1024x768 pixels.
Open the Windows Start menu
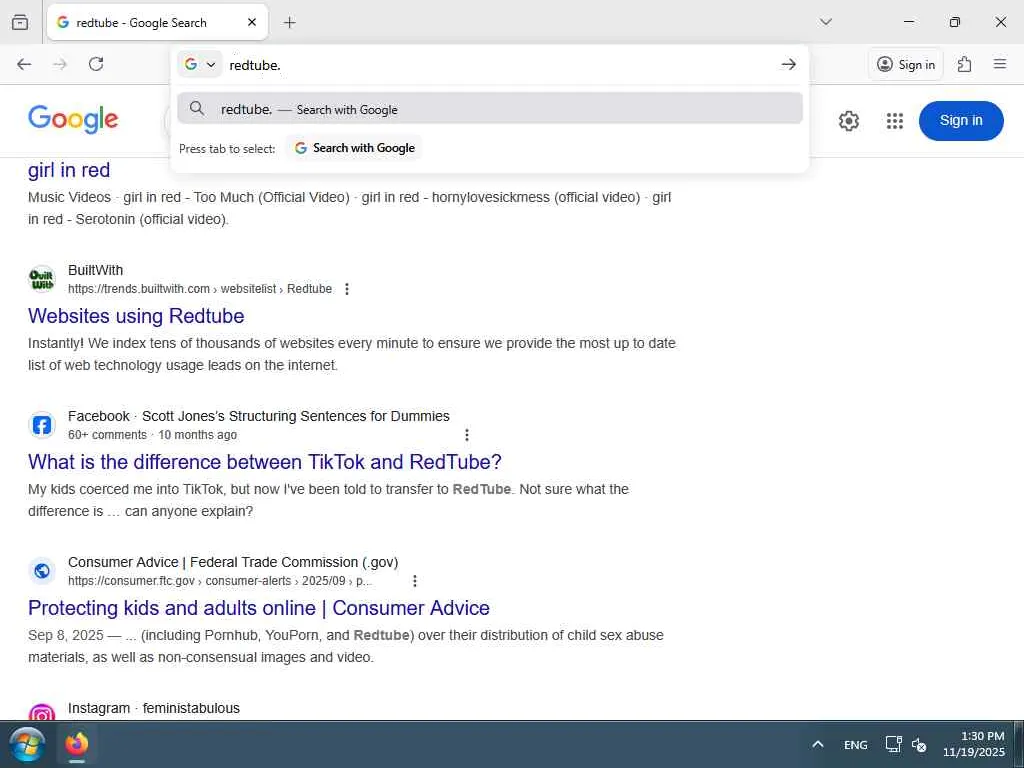pyautogui.click(x=27, y=744)
